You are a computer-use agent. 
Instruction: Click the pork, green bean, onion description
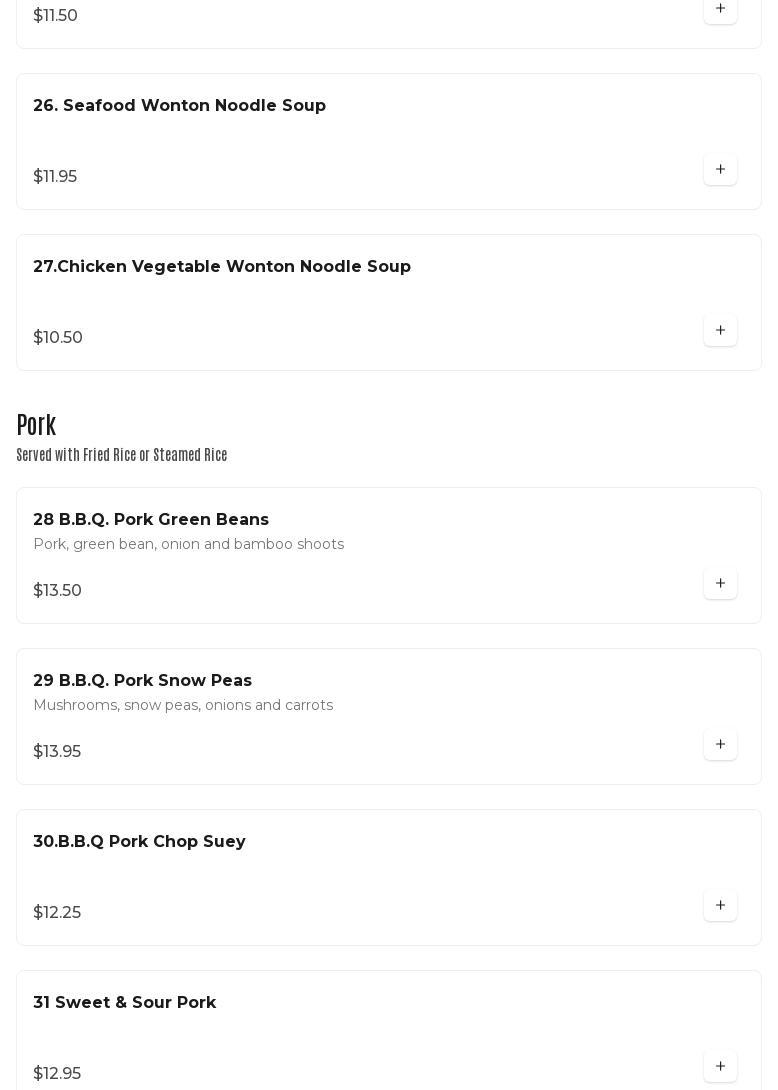(x=188, y=545)
